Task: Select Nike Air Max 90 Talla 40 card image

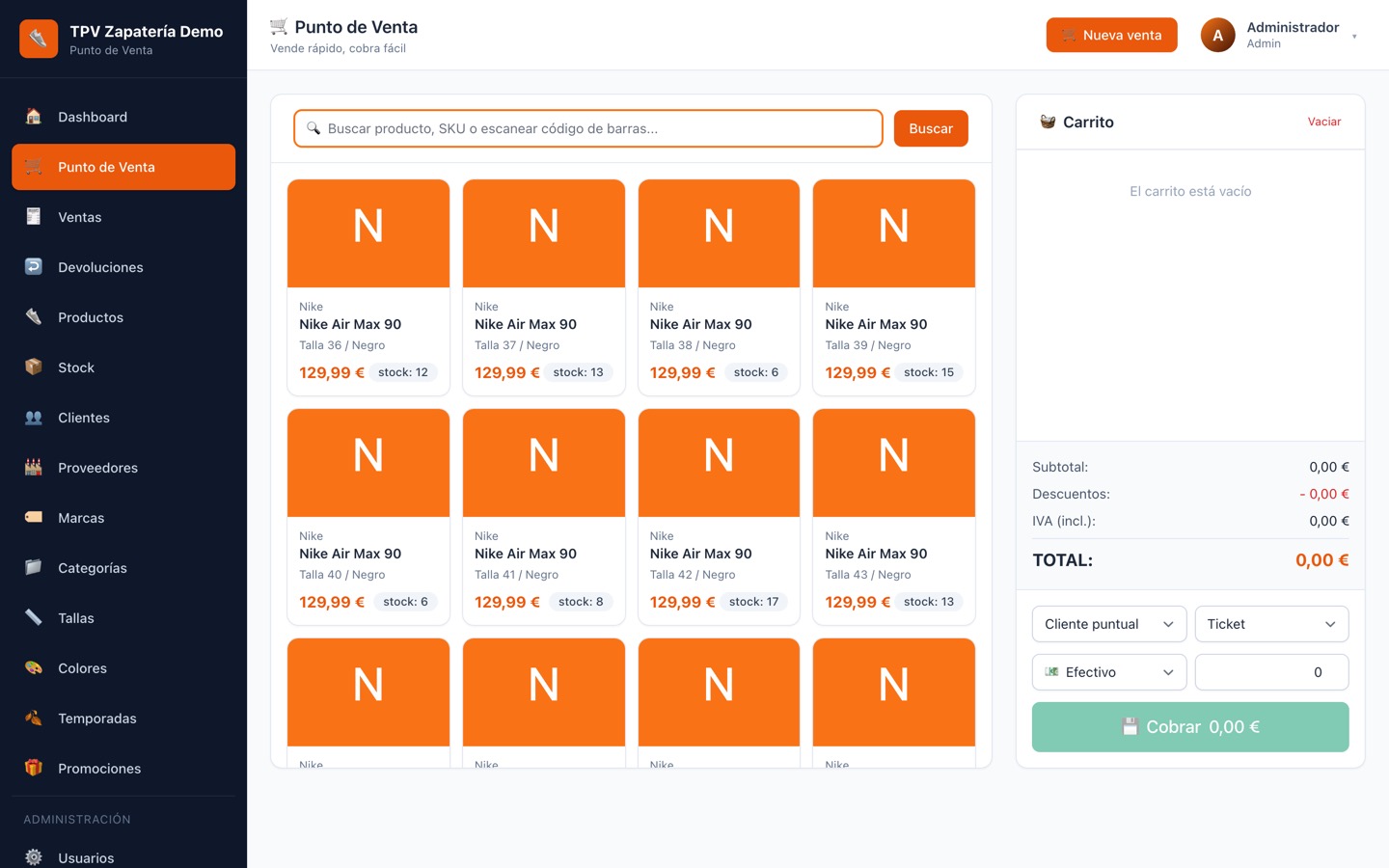Action: [368, 463]
